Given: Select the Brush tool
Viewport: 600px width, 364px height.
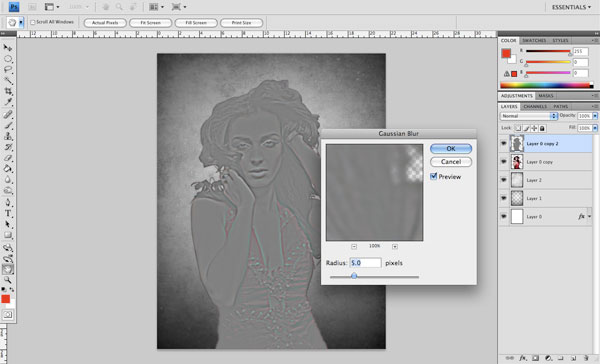Looking at the screenshot, I should pyautogui.click(x=8, y=126).
